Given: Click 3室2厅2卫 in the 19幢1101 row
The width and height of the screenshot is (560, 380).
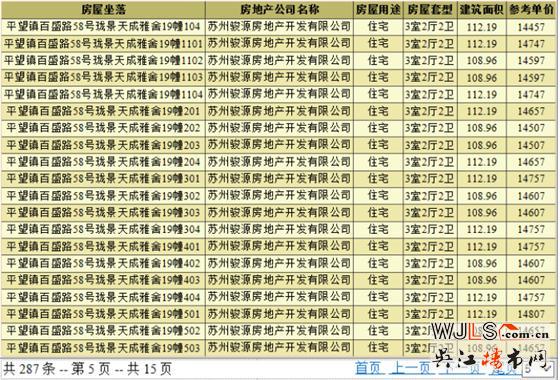Looking at the screenshot, I should [430, 44].
